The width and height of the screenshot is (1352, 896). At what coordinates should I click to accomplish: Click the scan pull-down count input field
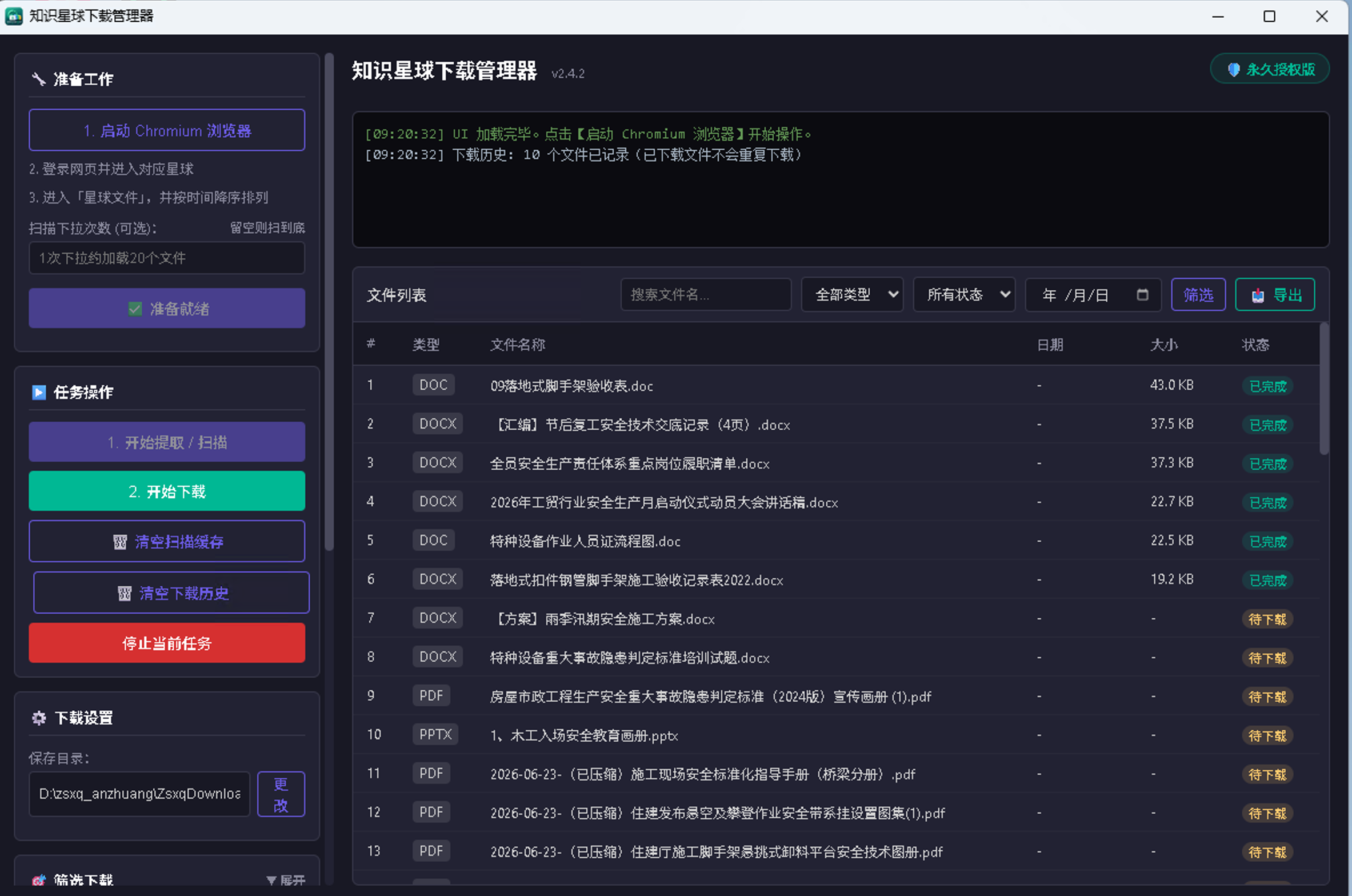(x=167, y=258)
